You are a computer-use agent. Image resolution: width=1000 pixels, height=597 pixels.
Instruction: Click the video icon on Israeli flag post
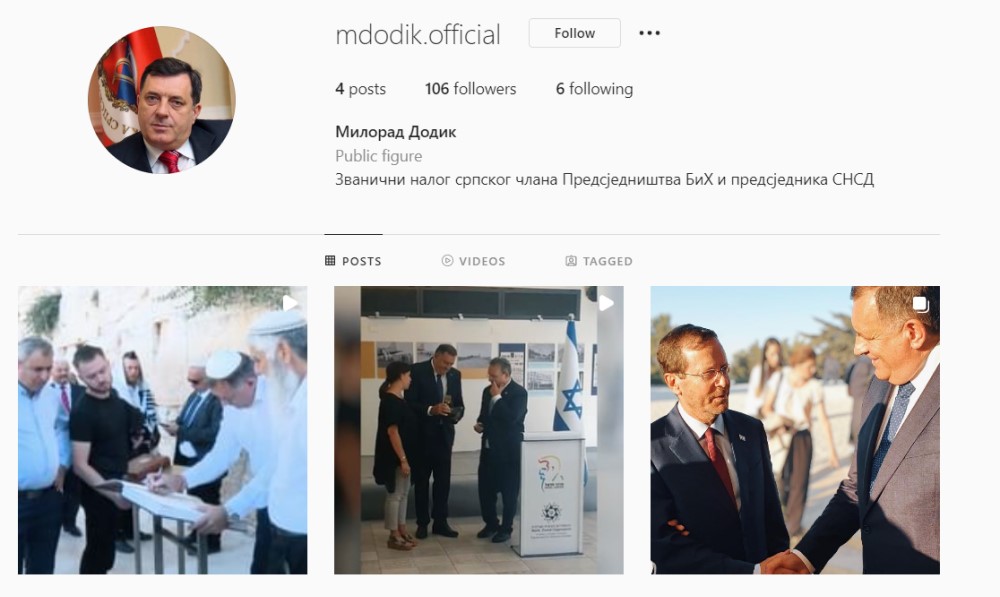(606, 303)
